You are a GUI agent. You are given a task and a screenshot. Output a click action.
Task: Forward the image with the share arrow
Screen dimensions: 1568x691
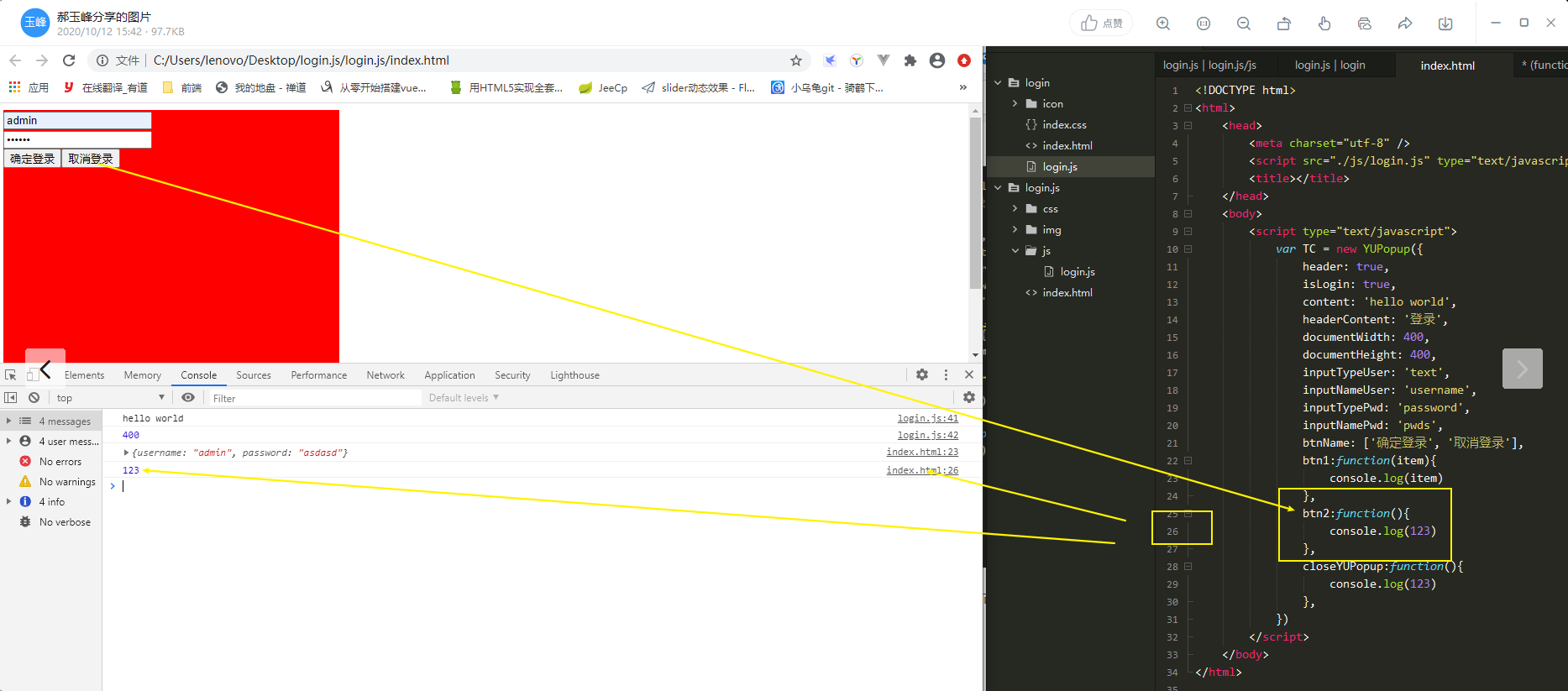(x=1405, y=24)
